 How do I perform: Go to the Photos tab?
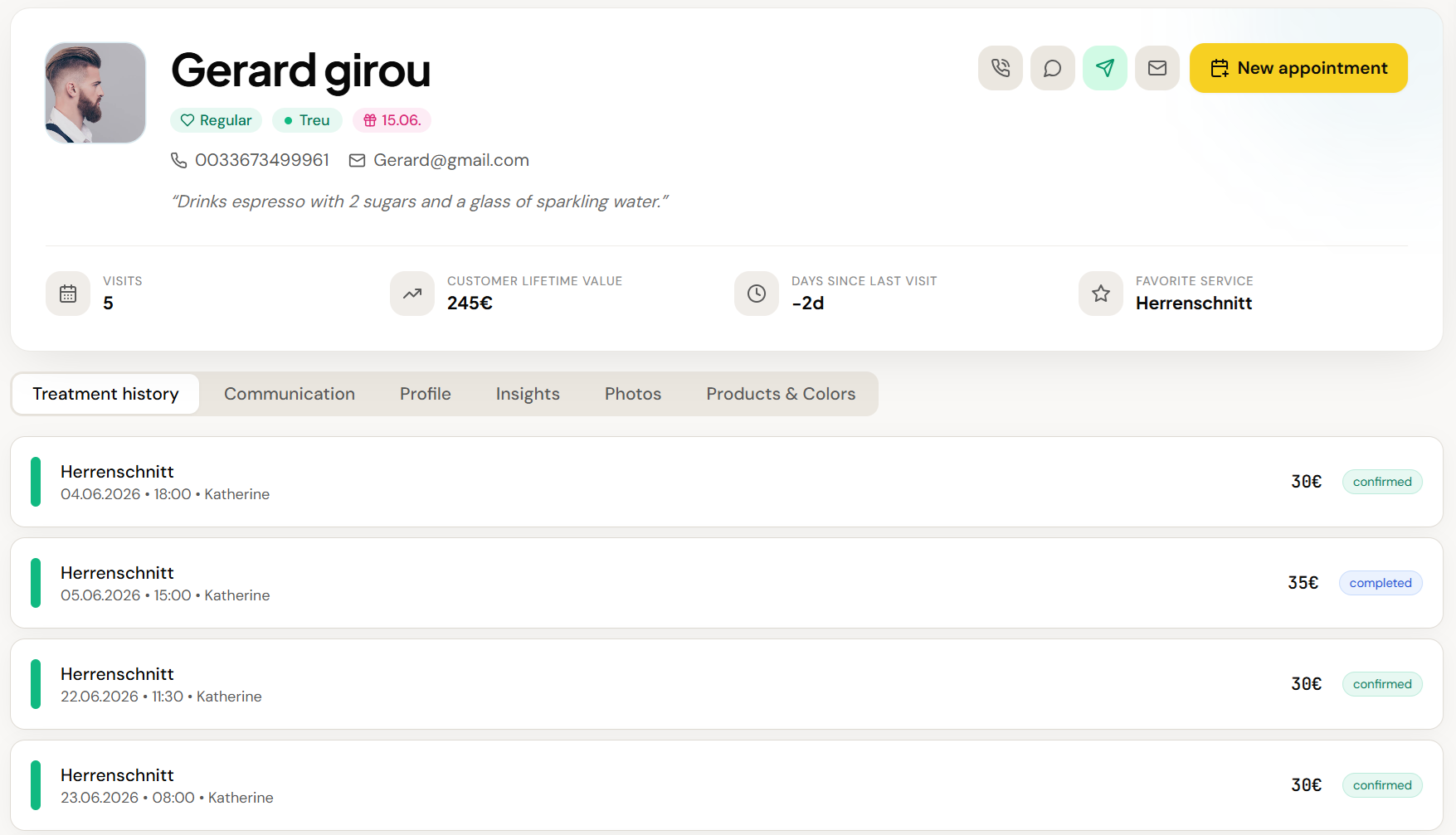coord(633,394)
